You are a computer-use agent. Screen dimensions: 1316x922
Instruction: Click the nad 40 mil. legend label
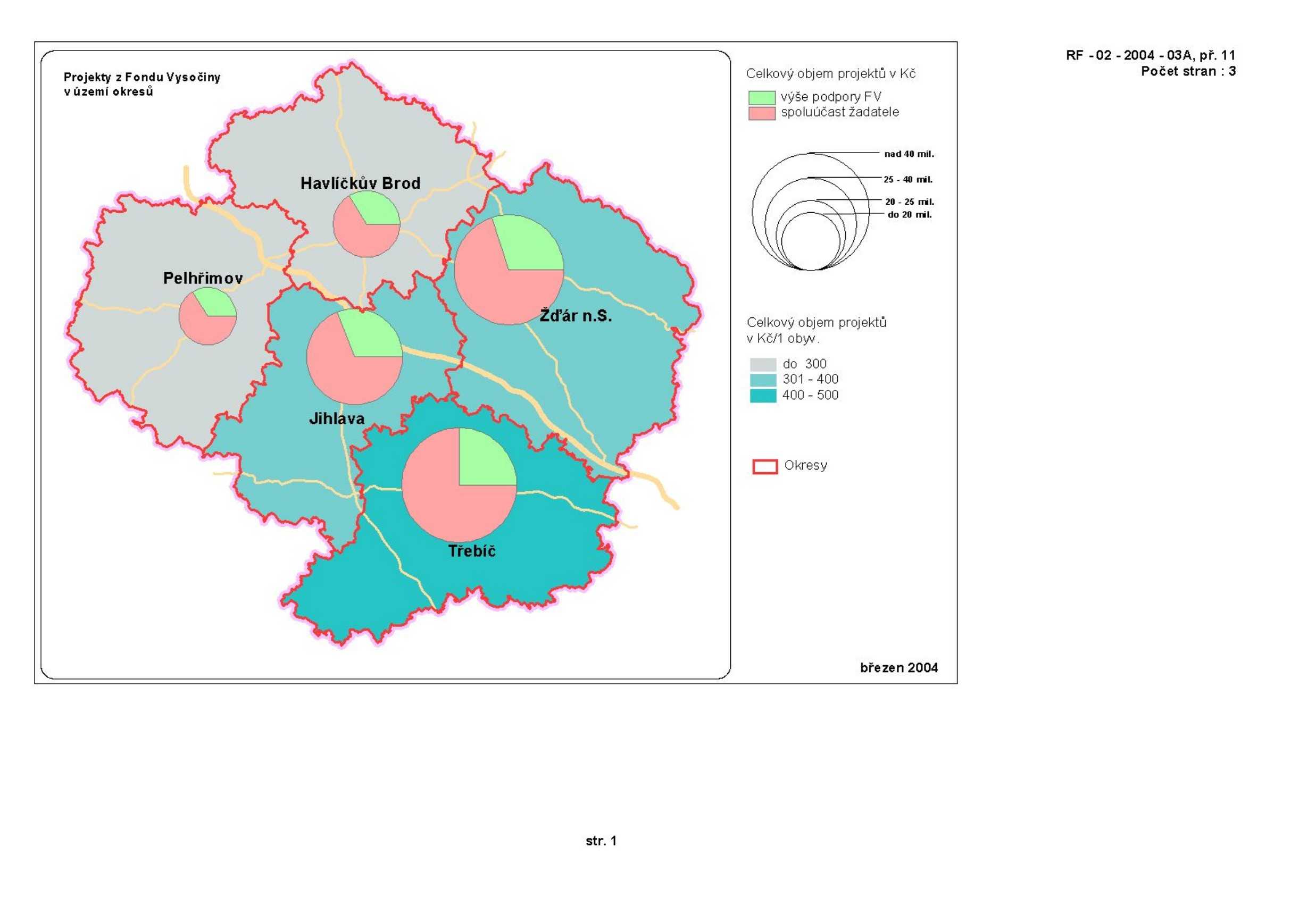click(x=909, y=154)
